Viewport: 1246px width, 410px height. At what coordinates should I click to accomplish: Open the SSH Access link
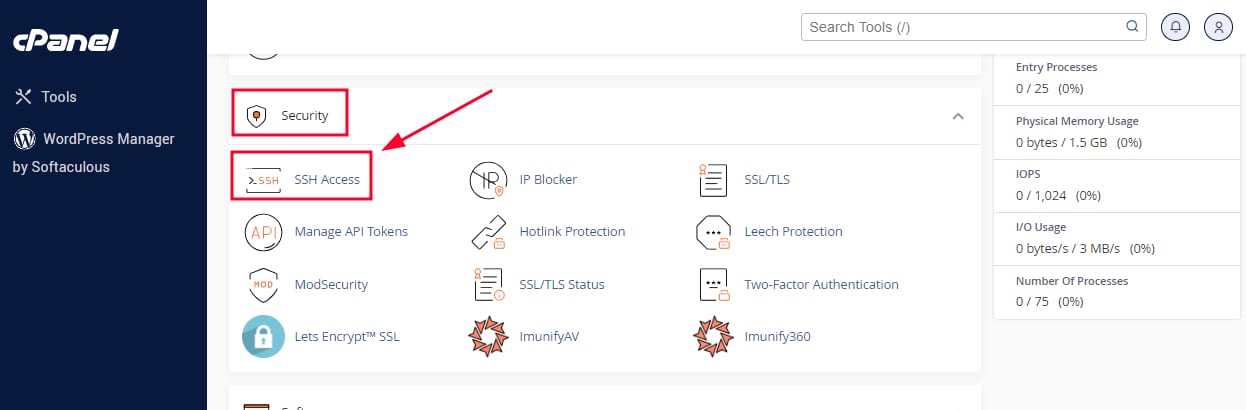click(x=327, y=180)
